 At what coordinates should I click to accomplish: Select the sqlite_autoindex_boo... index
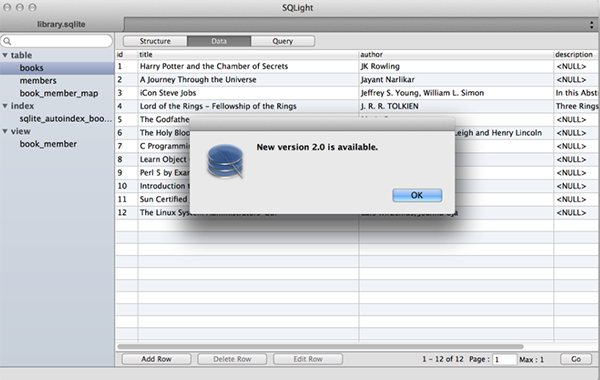click(66, 119)
